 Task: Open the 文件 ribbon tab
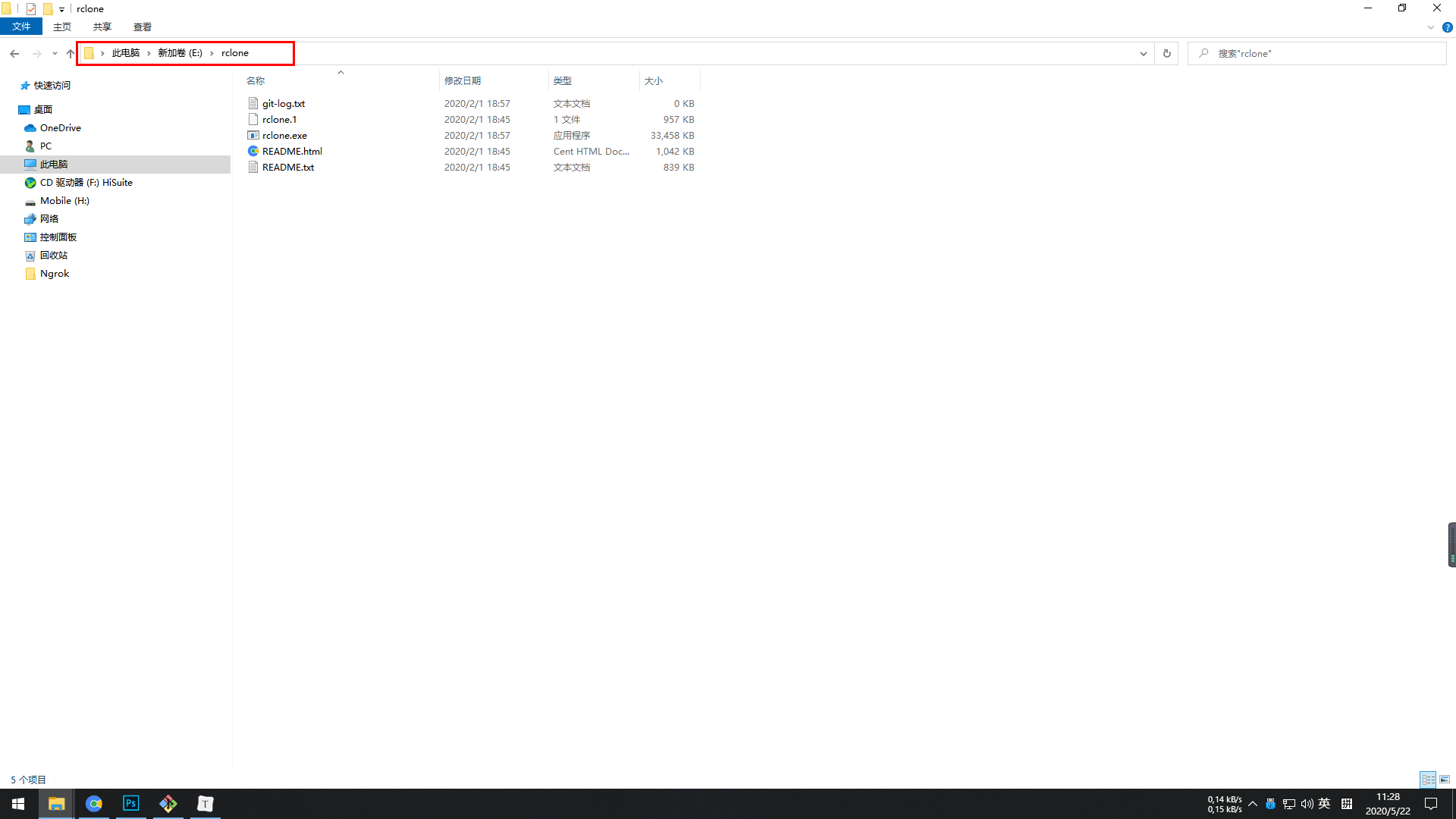point(21,27)
